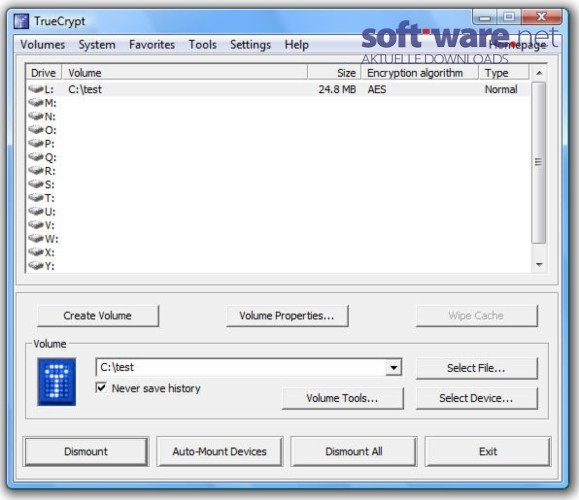Click the Wipe Cache button
The height and width of the screenshot is (500, 579).
(477, 316)
